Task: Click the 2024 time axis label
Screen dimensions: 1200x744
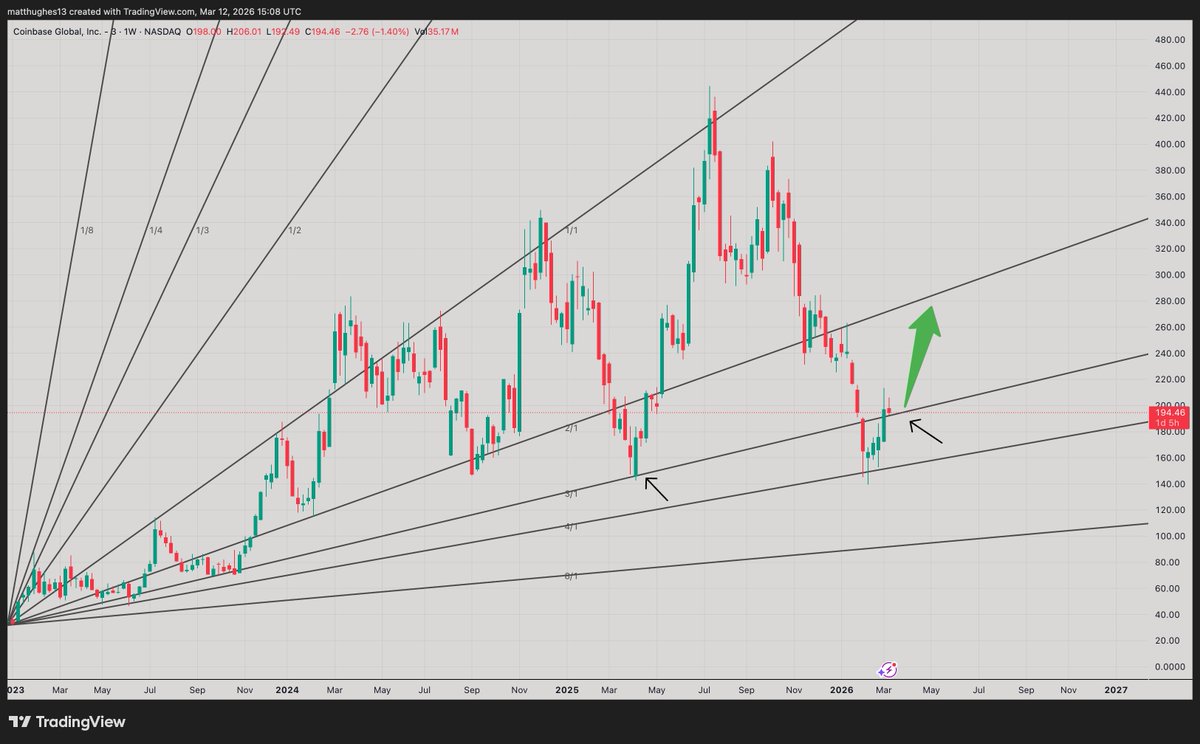Action: coord(288,690)
